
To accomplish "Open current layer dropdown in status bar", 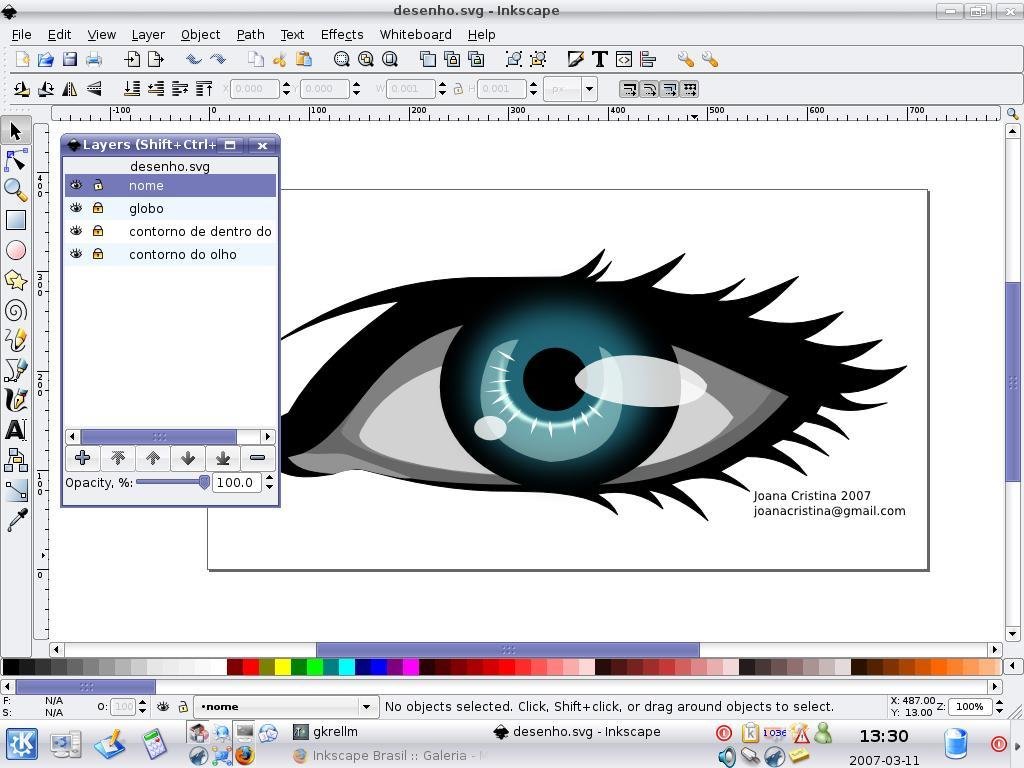I will 366,707.
